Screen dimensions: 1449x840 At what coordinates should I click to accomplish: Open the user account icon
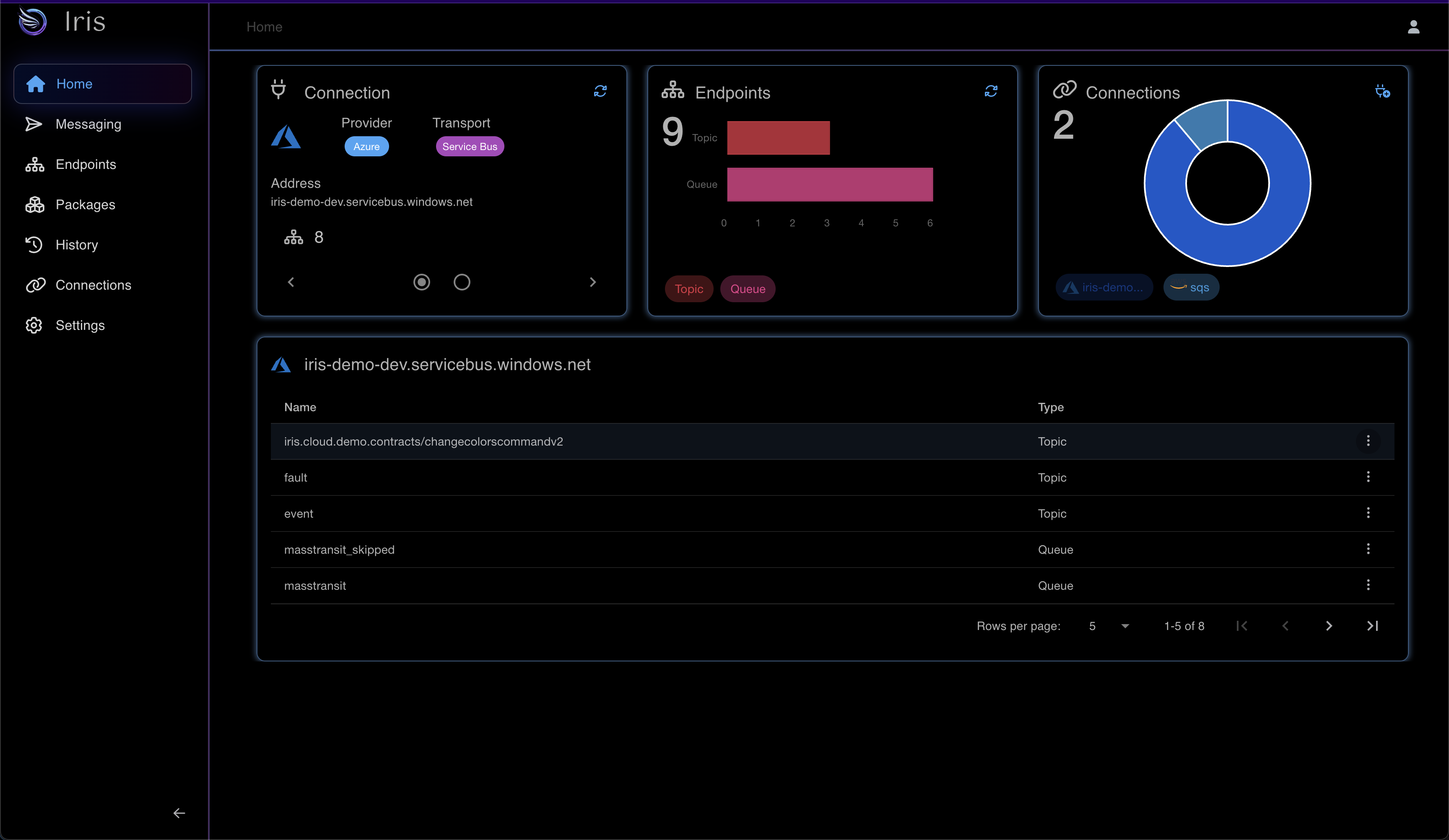tap(1413, 27)
